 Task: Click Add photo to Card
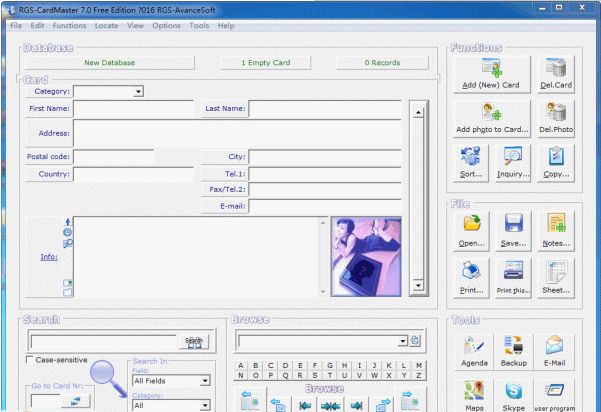(x=490, y=118)
